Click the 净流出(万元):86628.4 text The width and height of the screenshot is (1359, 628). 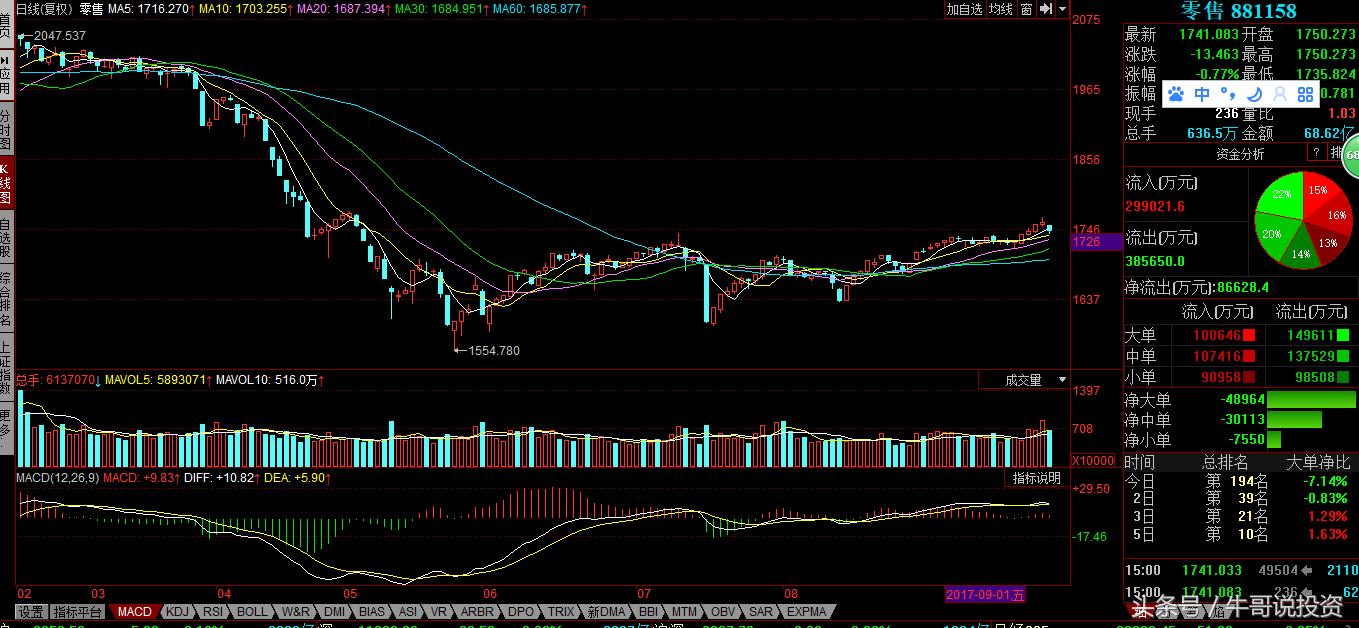pyautogui.click(x=1198, y=287)
